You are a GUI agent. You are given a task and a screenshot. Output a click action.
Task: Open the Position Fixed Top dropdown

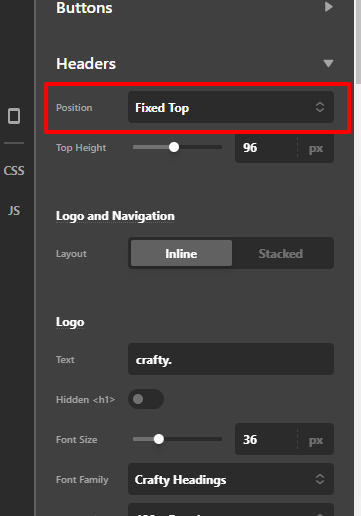(x=231, y=107)
